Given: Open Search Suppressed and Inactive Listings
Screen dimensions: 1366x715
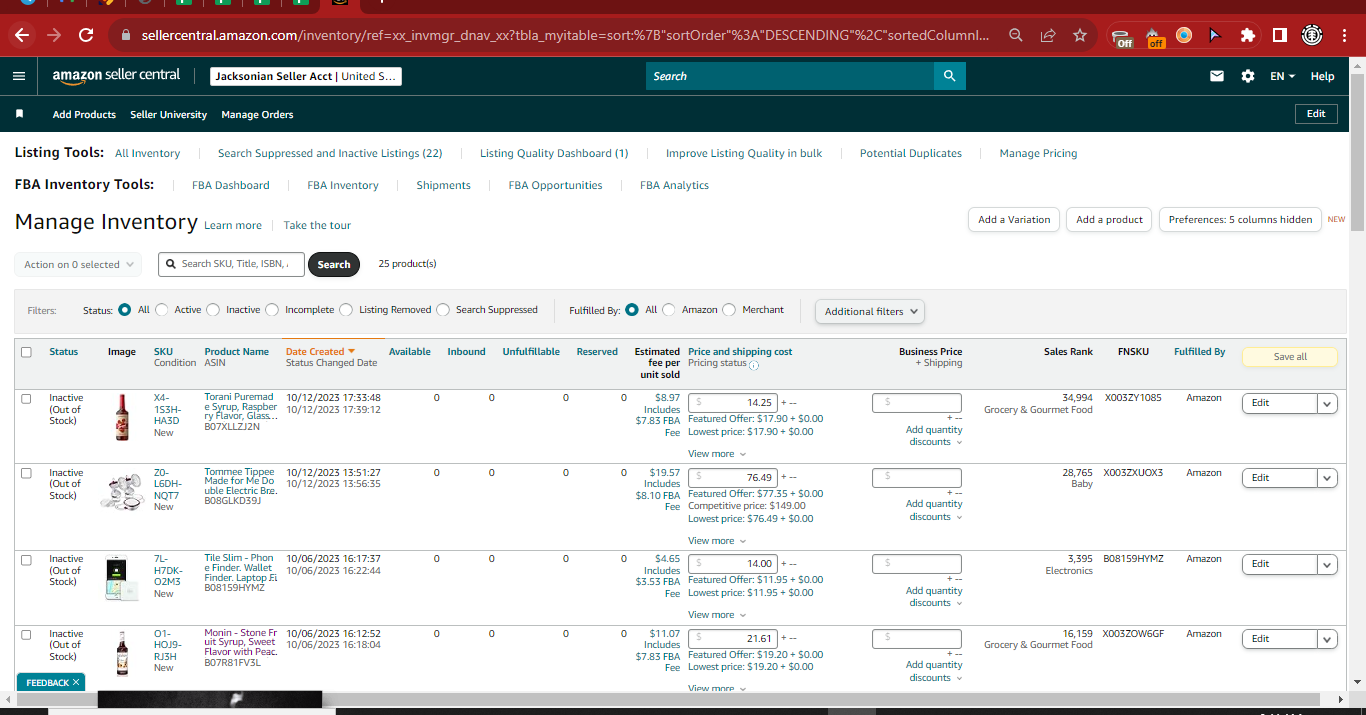Looking at the screenshot, I should [330, 153].
